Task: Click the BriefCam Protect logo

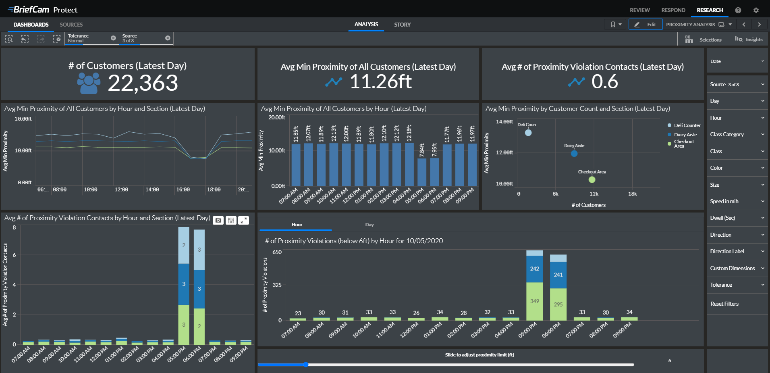Action: 42,10
